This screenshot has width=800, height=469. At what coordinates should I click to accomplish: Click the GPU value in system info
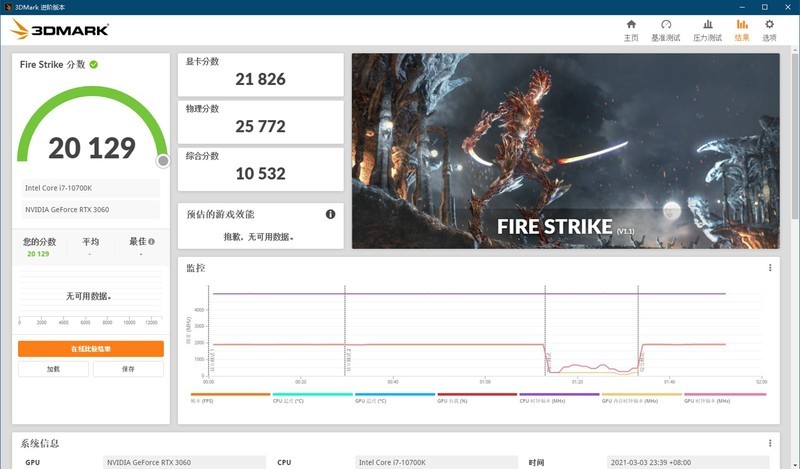[x=184, y=462]
